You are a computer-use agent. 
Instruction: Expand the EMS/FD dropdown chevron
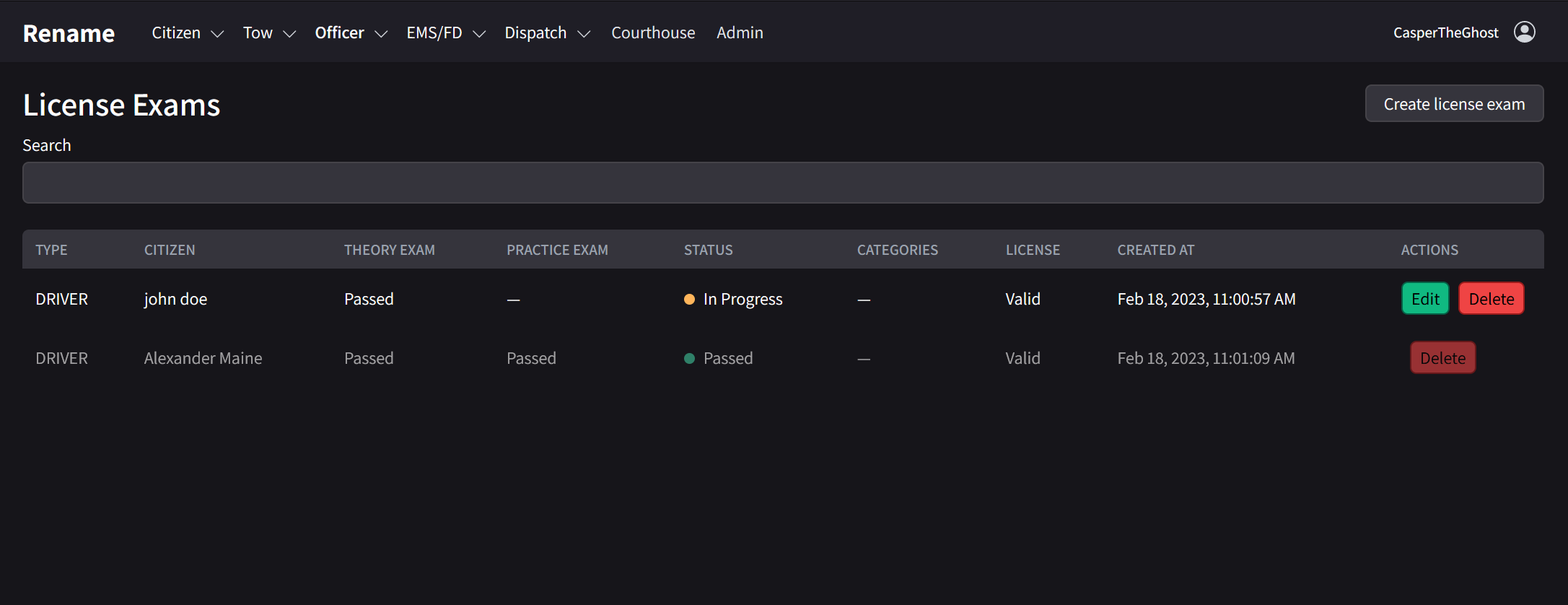(479, 34)
